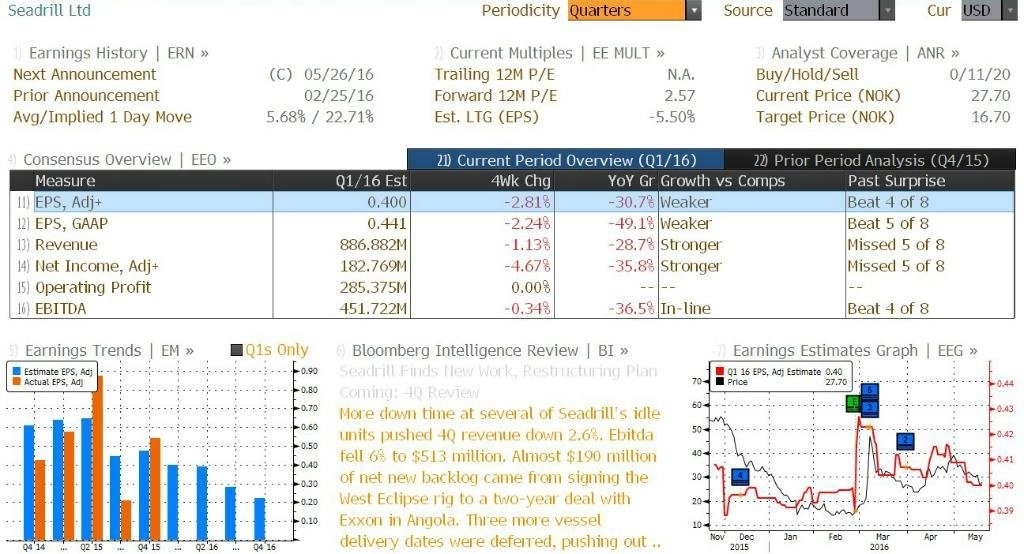Click the red EPS Adj Estimate legend icon

coord(720,372)
